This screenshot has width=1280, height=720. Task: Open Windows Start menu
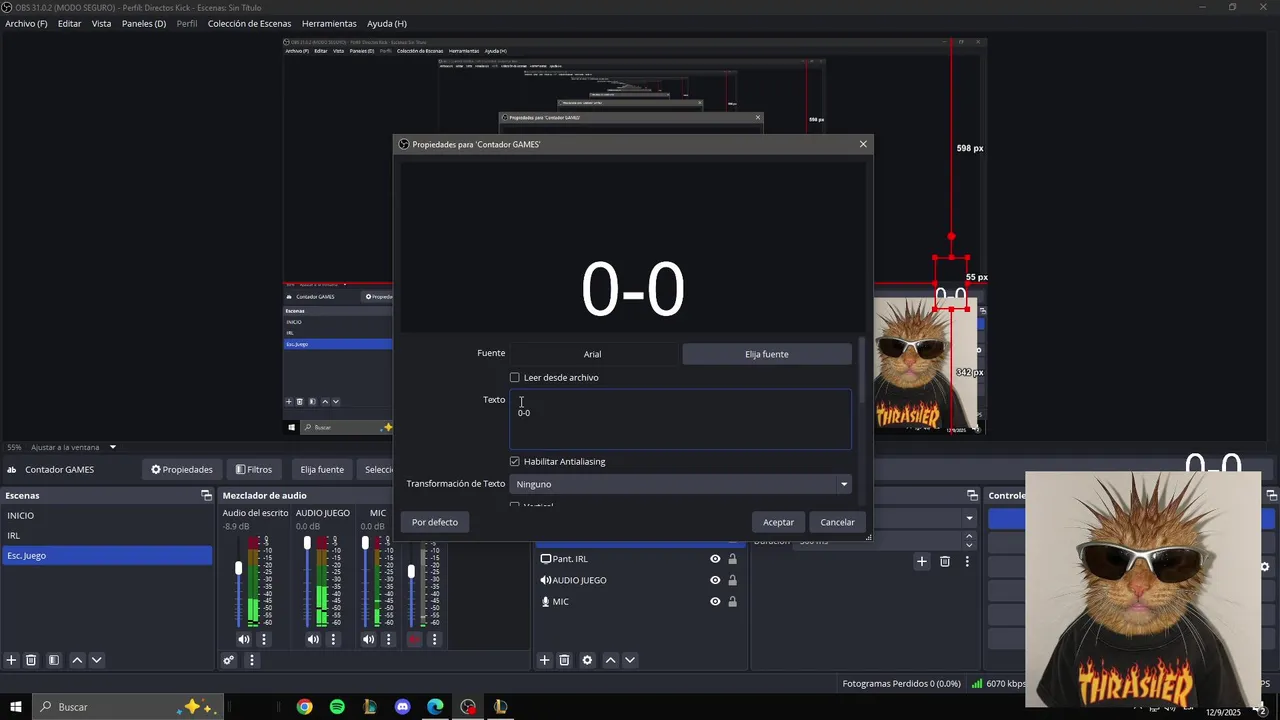pos(16,707)
